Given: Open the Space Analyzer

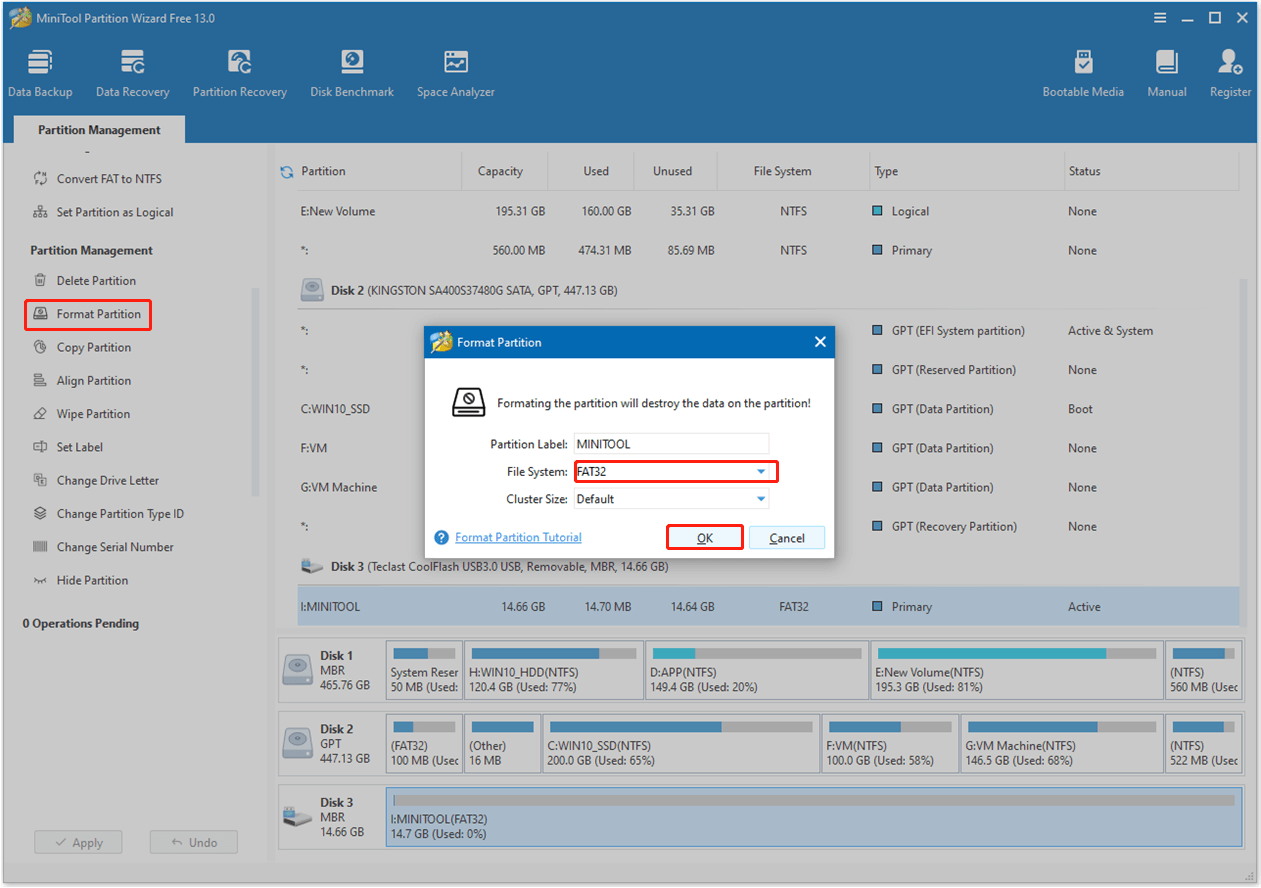Looking at the screenshot, I should coord(455,70).
